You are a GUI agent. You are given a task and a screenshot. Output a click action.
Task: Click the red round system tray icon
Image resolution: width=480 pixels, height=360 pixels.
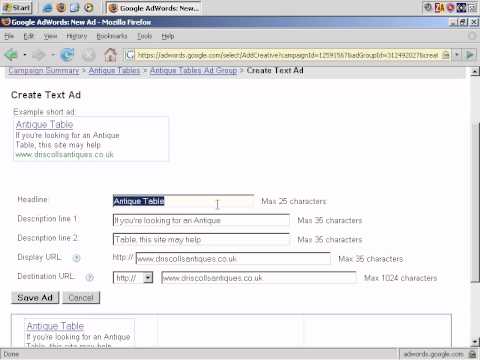click(x=450, y=7)
